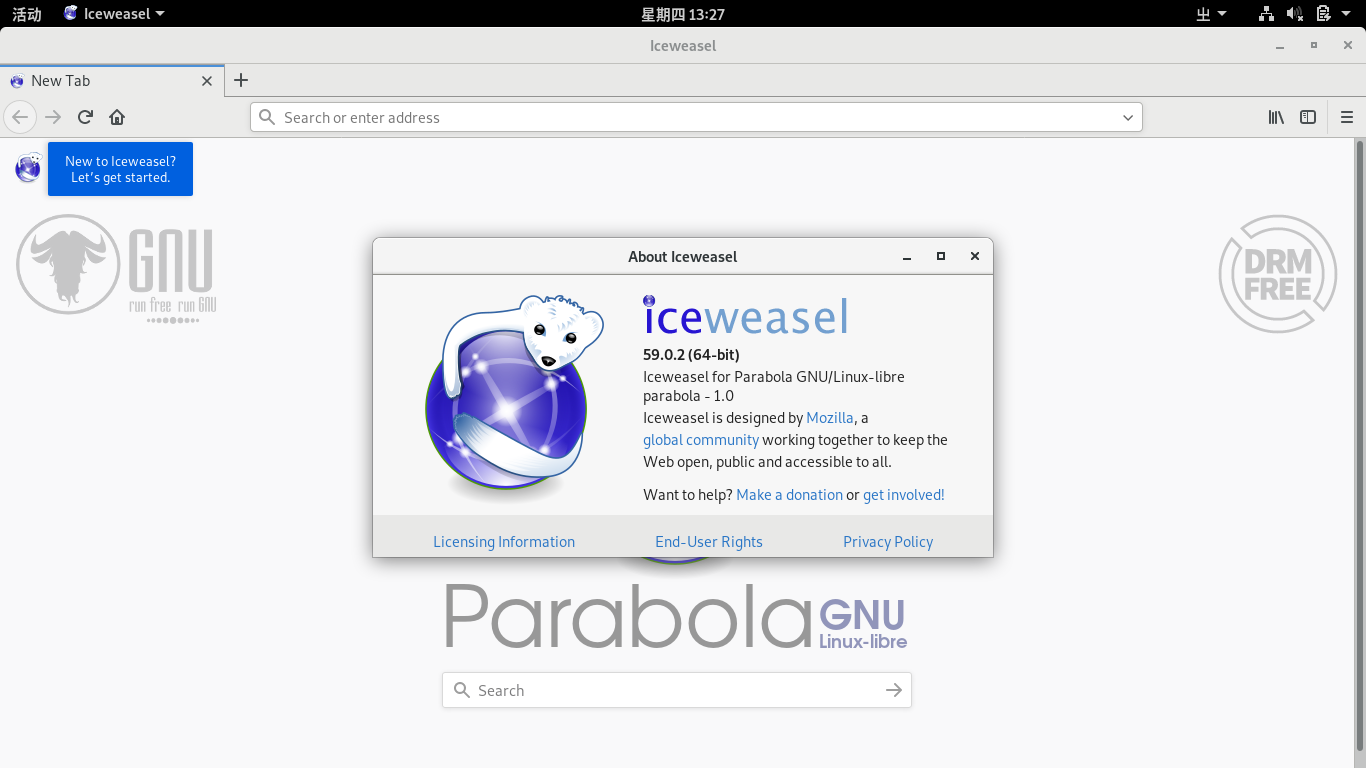Click the Reload page icon
This screenshot has width=1366, height=768.
click(x=85, y=117)
